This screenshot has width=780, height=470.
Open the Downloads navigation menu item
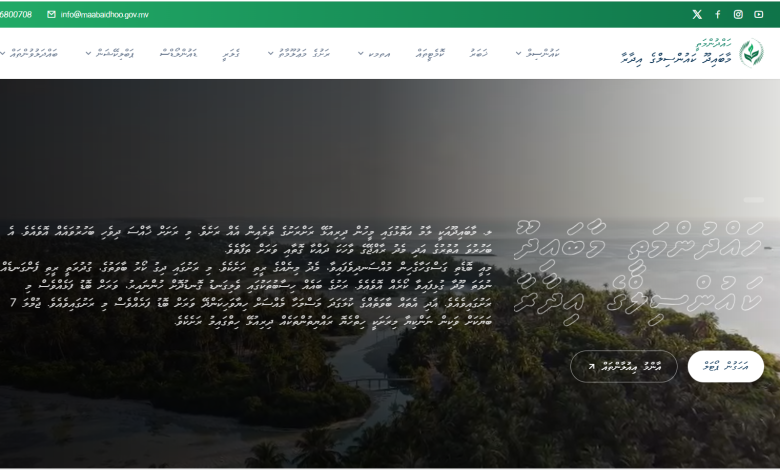[x=179, y=53]
